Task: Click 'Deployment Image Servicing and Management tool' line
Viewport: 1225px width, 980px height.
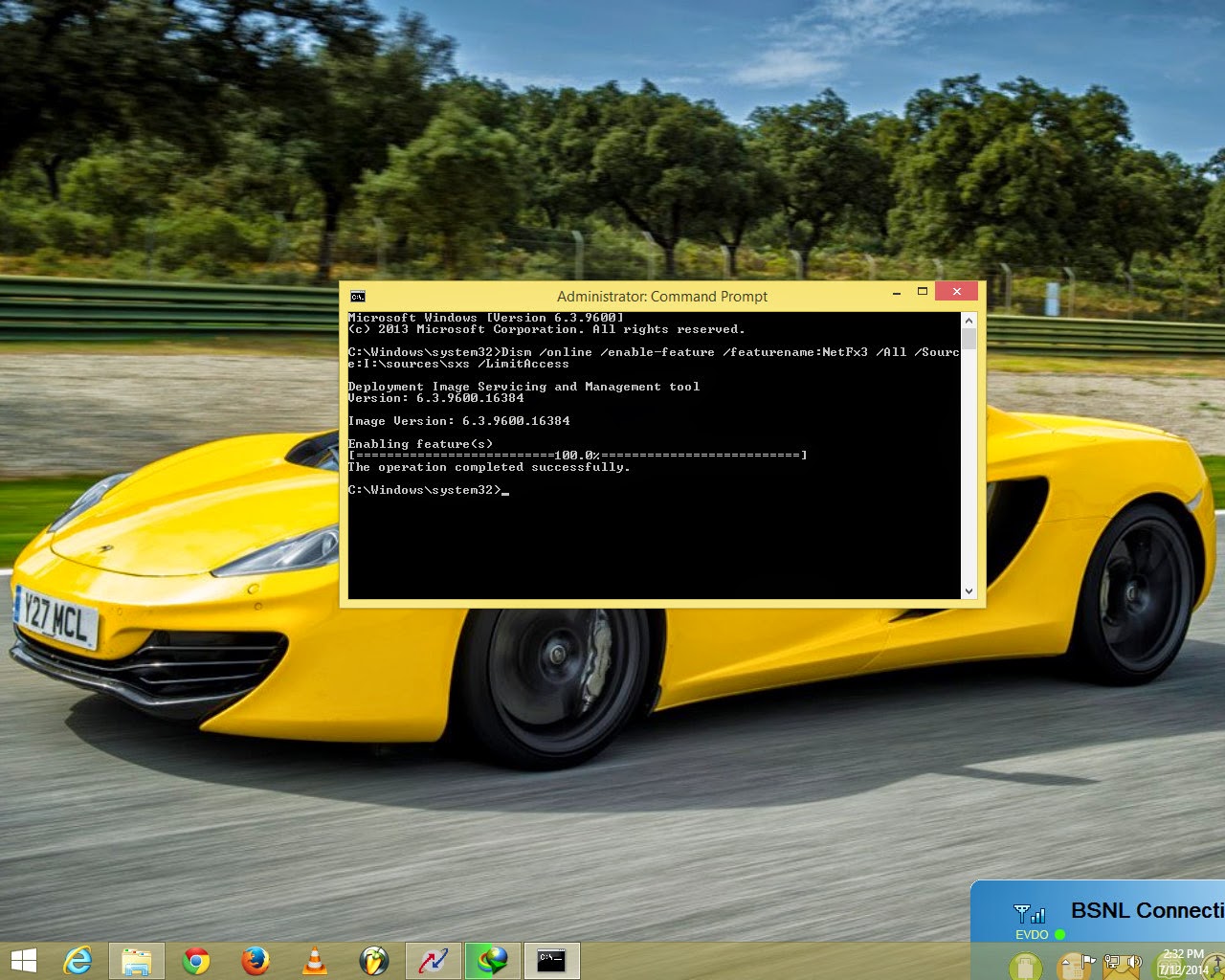Action: tap(524, 387)
